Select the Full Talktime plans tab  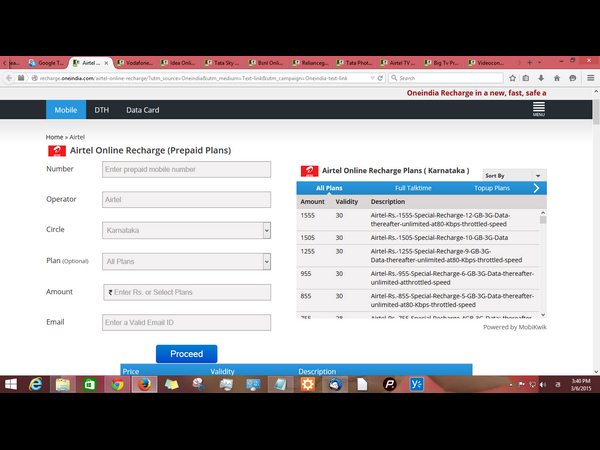(x=413, y=188)
